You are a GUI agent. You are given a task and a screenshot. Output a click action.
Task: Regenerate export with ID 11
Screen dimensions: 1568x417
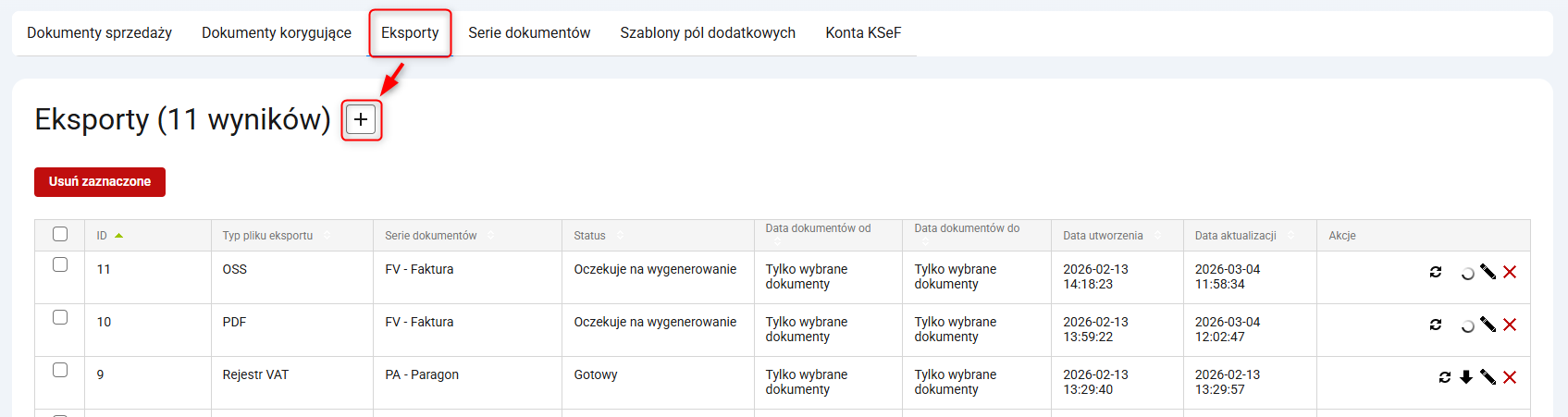pos(1436,272)
